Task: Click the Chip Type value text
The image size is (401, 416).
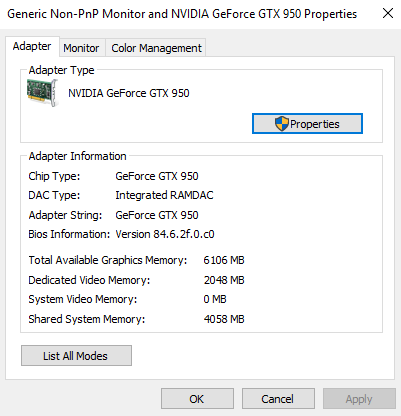Action: pyautogui.click(x=157, y=176)
